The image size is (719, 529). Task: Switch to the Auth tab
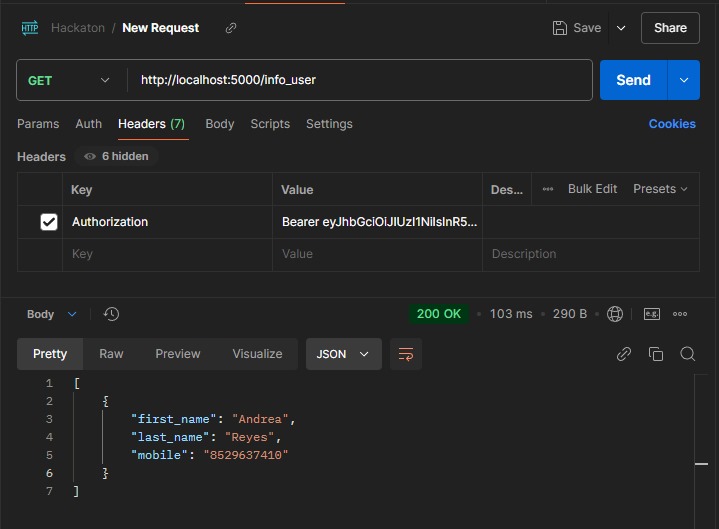[88, 124]
